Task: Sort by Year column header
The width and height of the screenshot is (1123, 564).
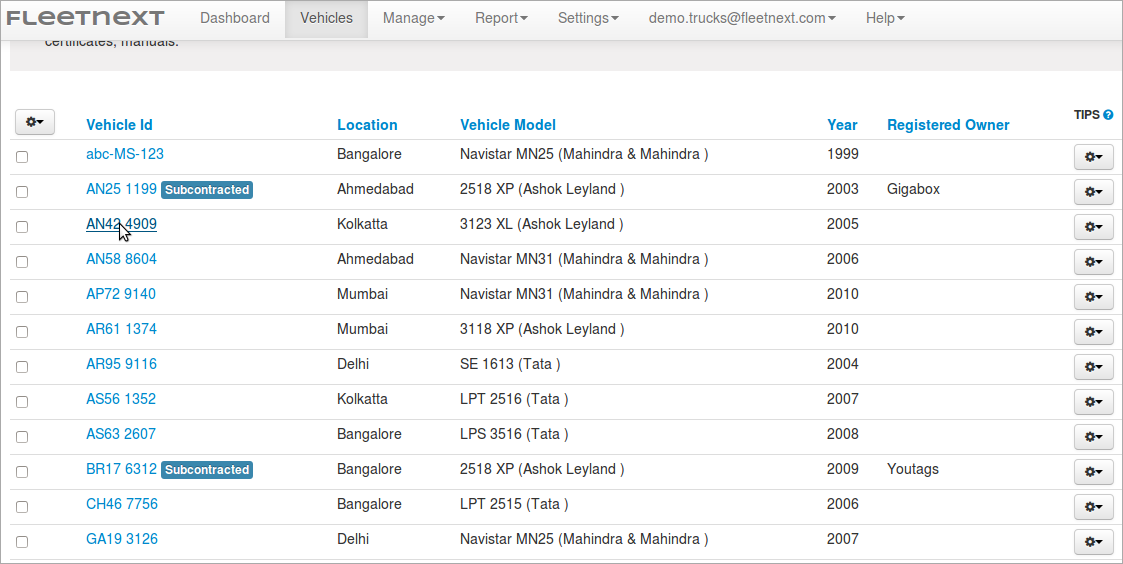Action: point(842,125)
